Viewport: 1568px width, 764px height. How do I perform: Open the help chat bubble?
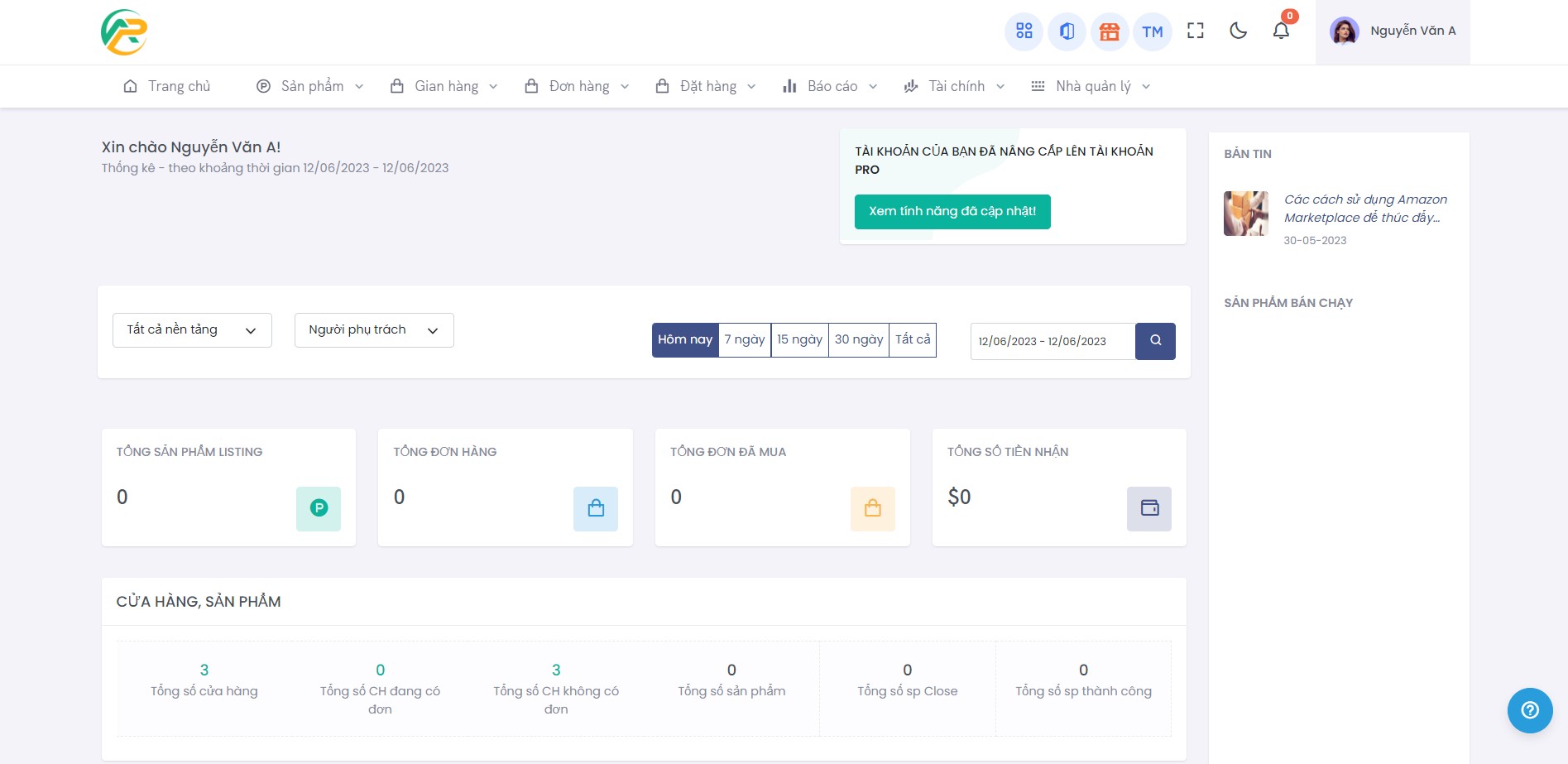click(x=1530, y=710)
